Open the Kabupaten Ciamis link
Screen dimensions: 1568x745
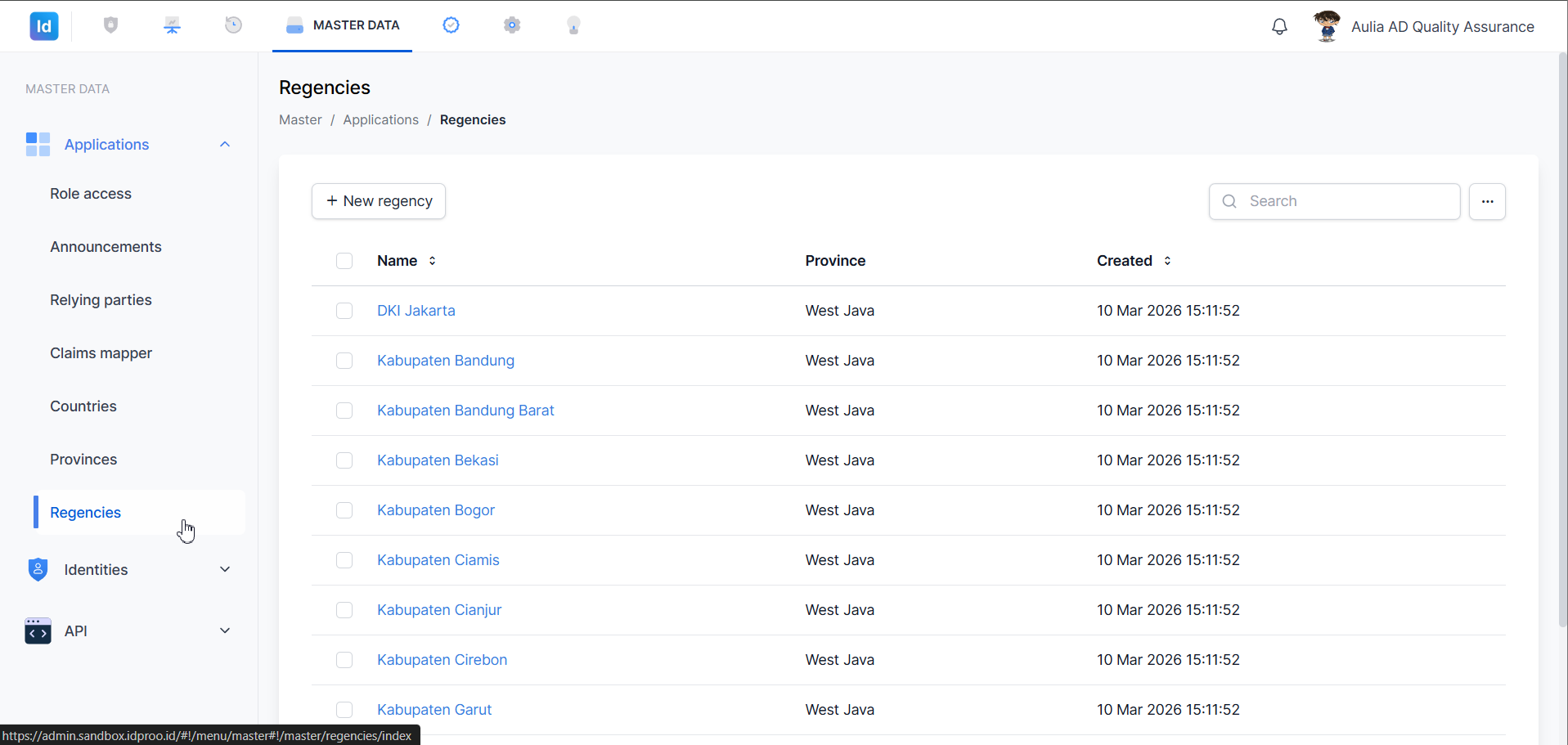(438, 560)
